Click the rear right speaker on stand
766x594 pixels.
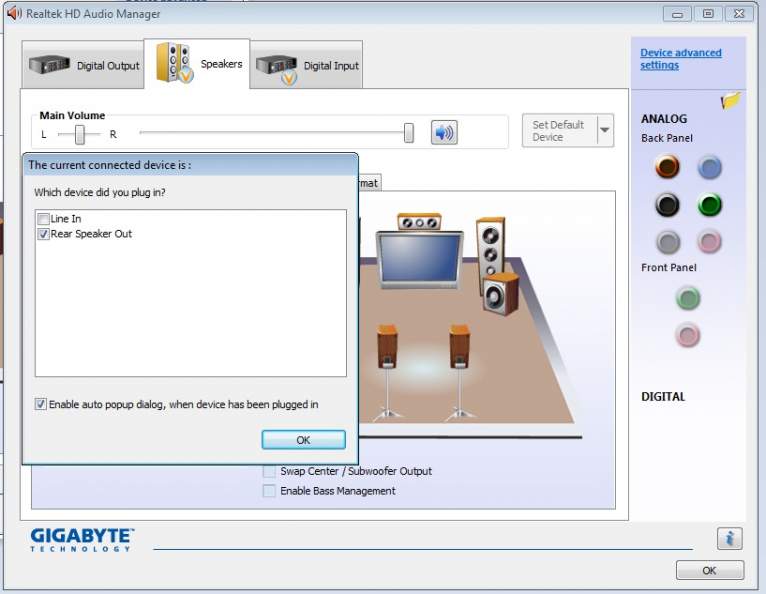[x=459, y=371]
